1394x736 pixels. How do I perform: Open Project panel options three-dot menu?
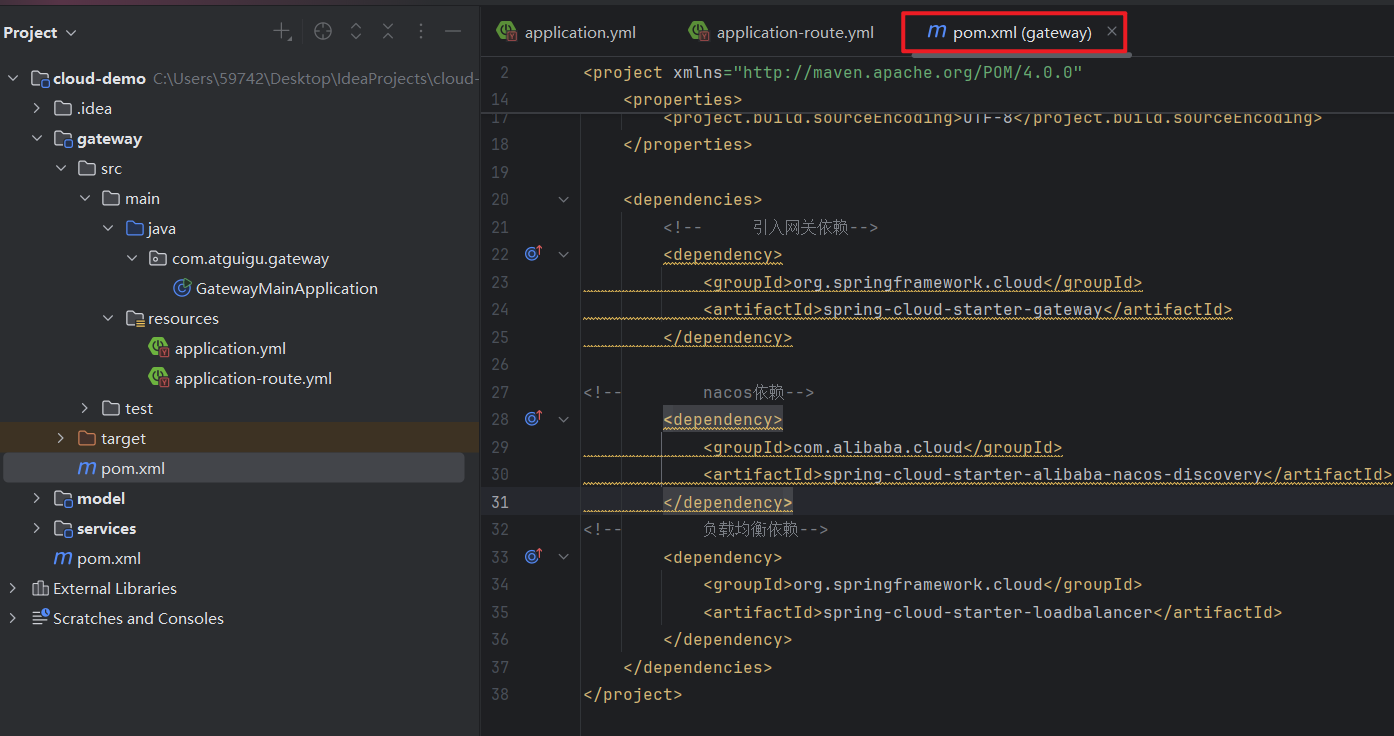[x=421, y=32]
